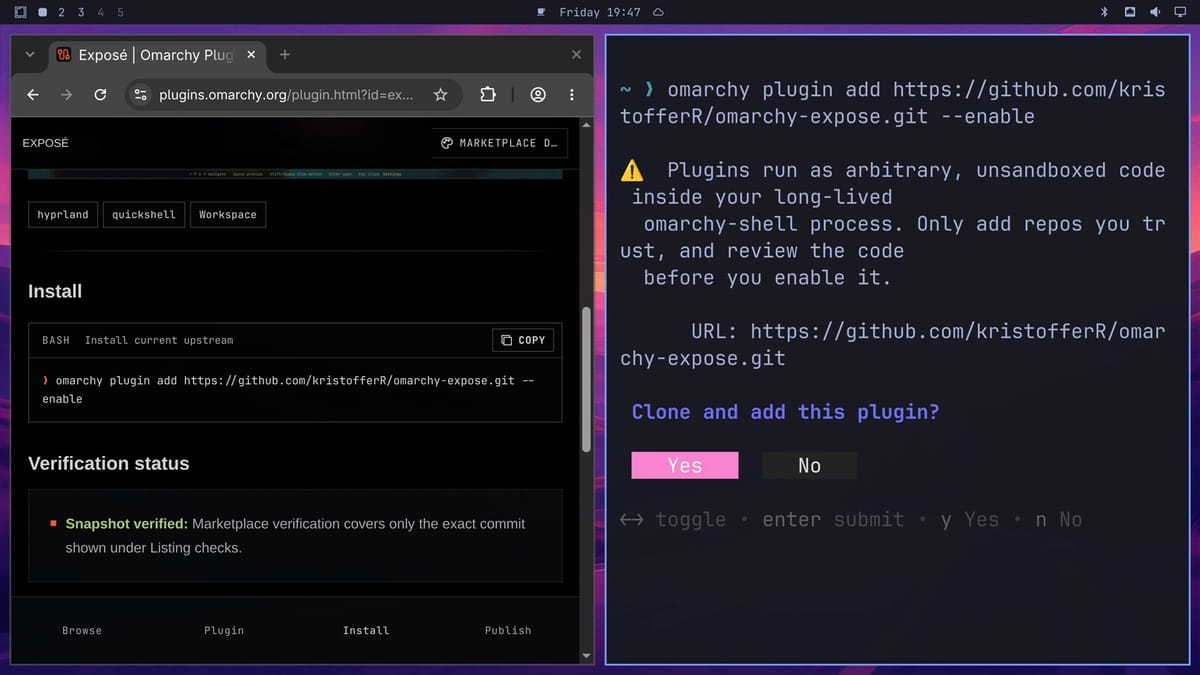1200x675 pixels.
Task: Focus the plugins.omarchy.org address bar
Action: tap(286, 95)
